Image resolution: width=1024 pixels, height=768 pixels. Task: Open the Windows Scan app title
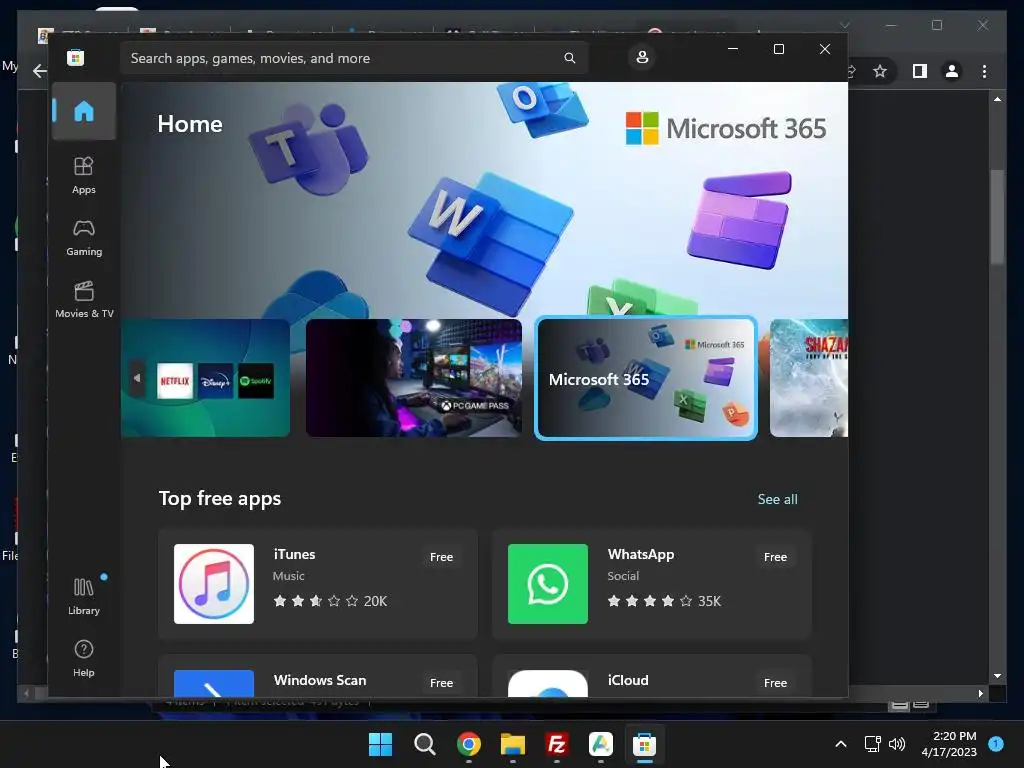pyautogui.click(x=320, y=680)
